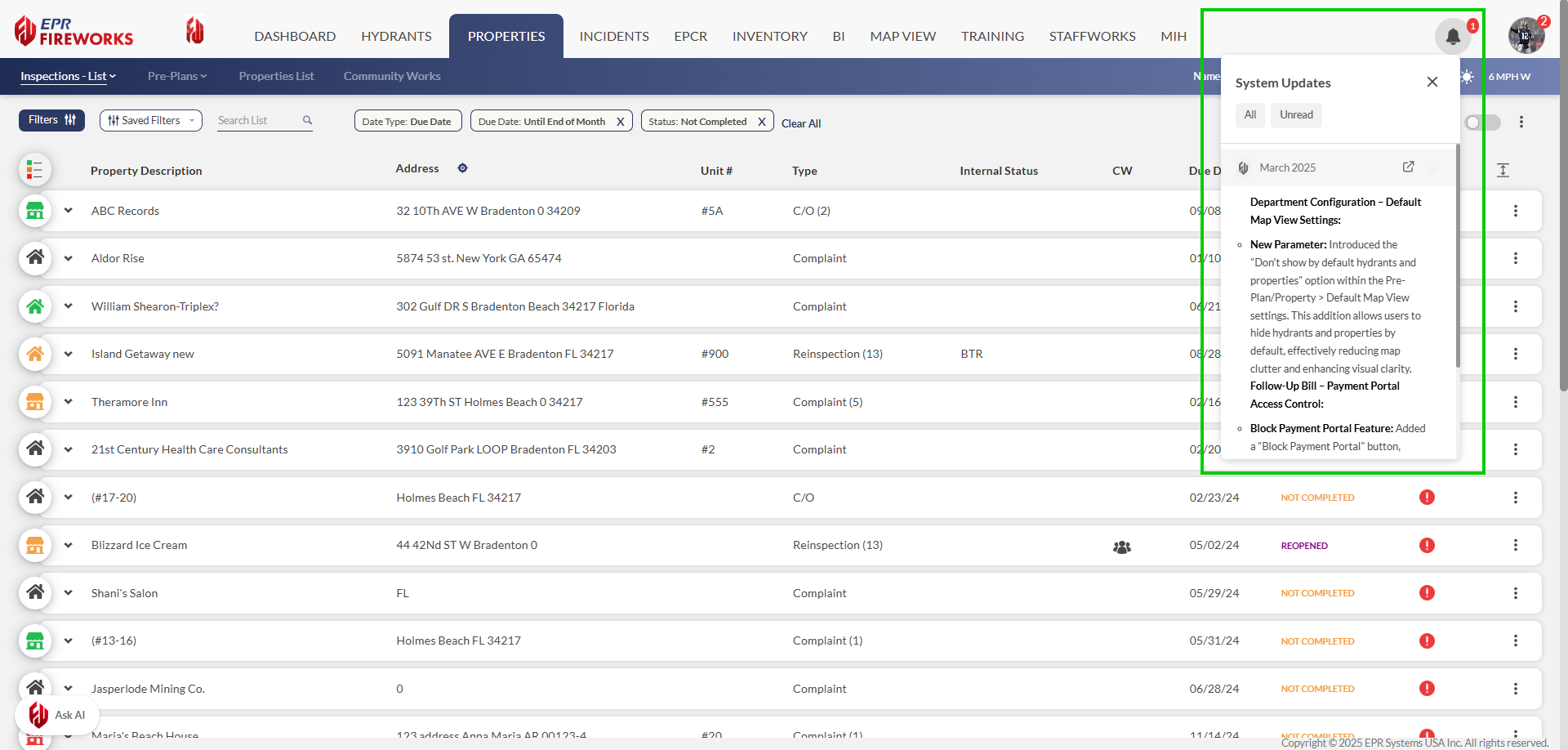Open the notifications bell icon
Screen dimensions: 1568x750
pyautogui.click(x=1453, y=37)
